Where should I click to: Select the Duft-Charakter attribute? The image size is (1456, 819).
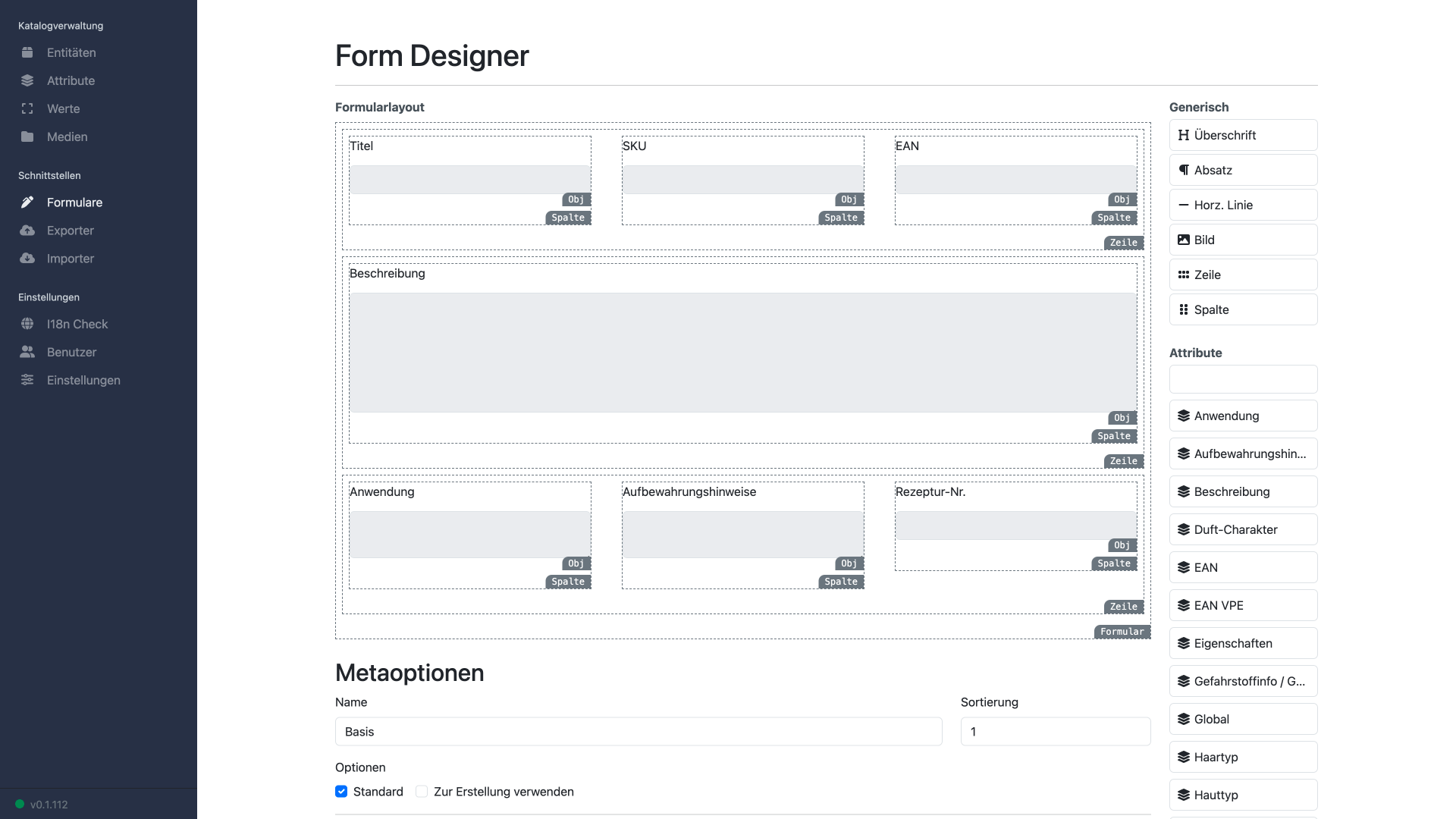point(1243,529)
